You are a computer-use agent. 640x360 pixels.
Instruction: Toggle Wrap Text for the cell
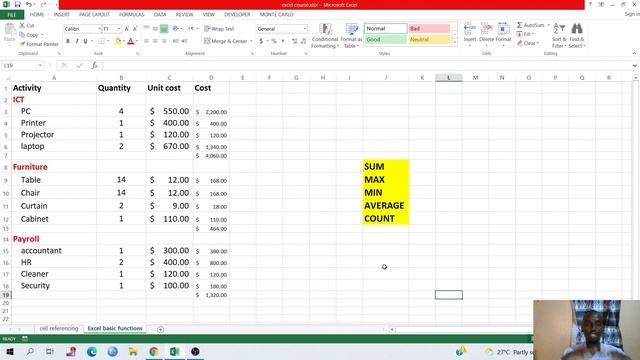point(219,29)
